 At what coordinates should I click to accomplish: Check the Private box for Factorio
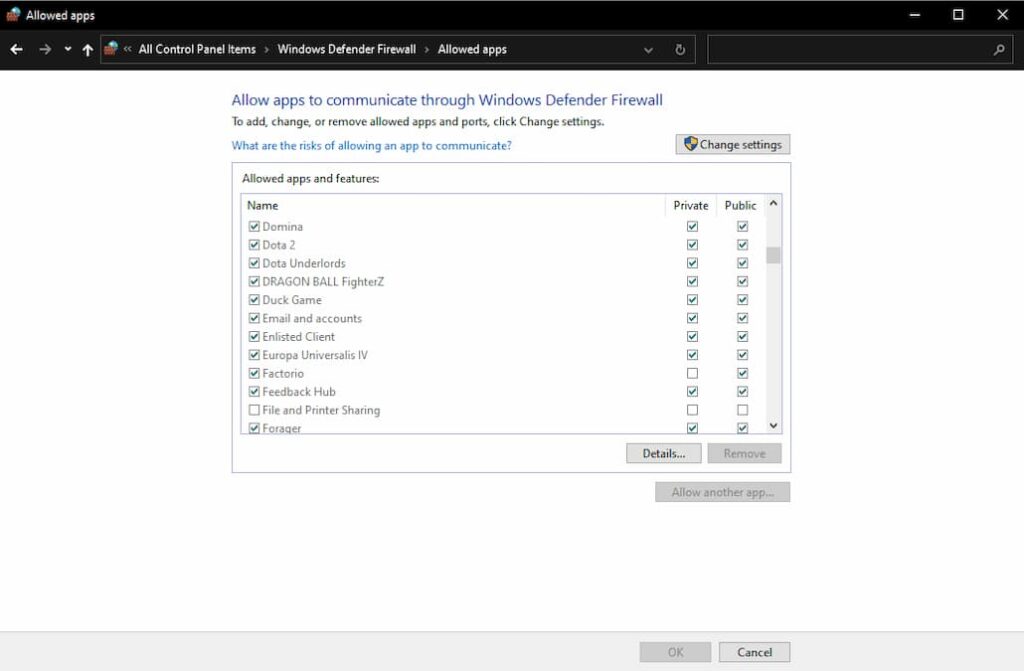[x=692, y=373]
